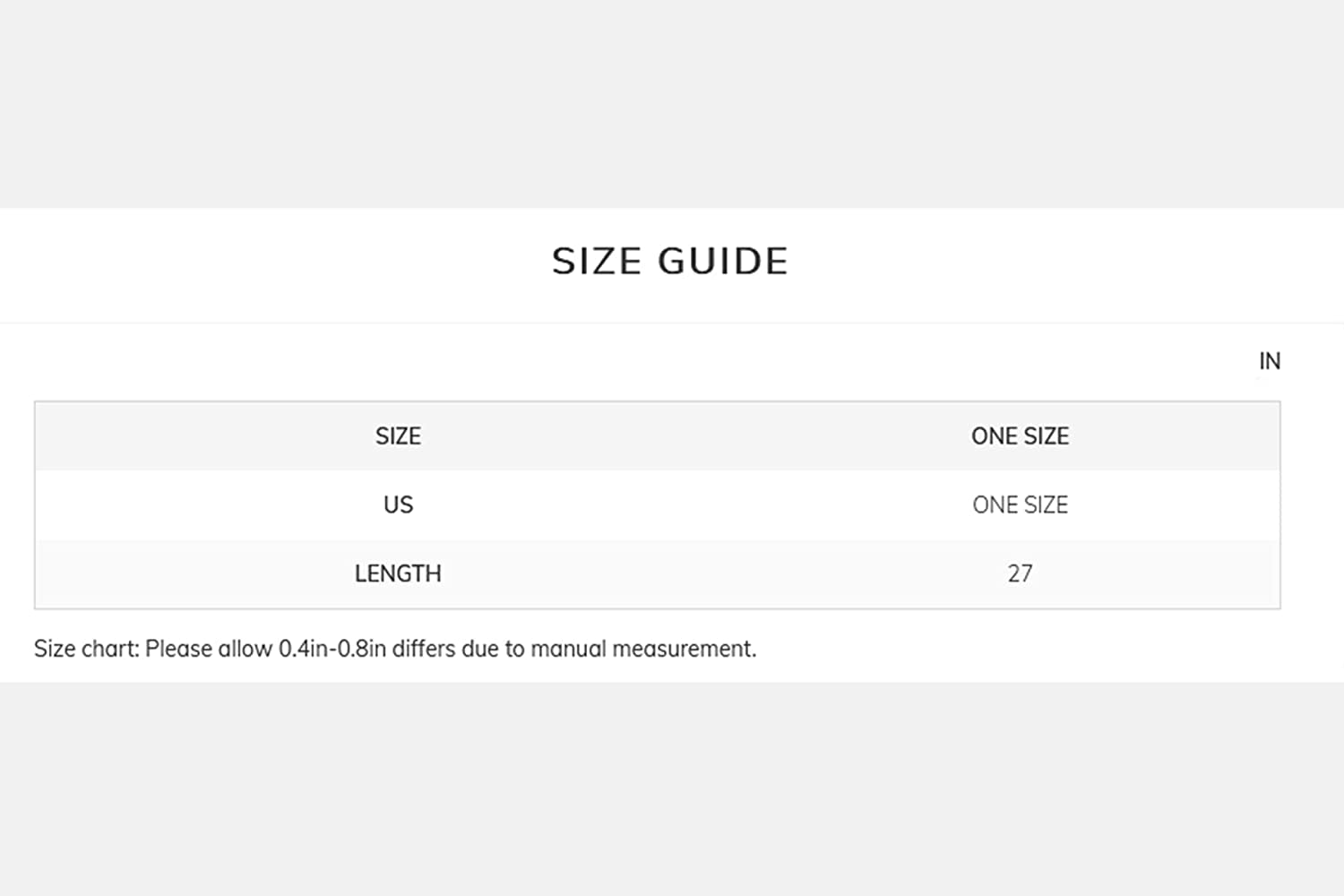Click the word SIZE in title
1344x896 pixels.
(597, 262)
